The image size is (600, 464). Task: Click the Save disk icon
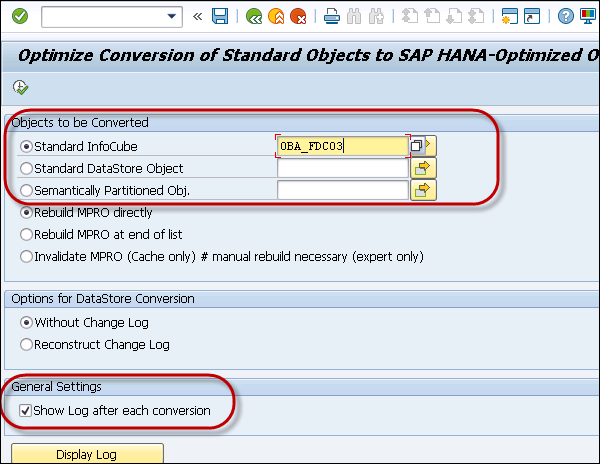coord(220,17)
